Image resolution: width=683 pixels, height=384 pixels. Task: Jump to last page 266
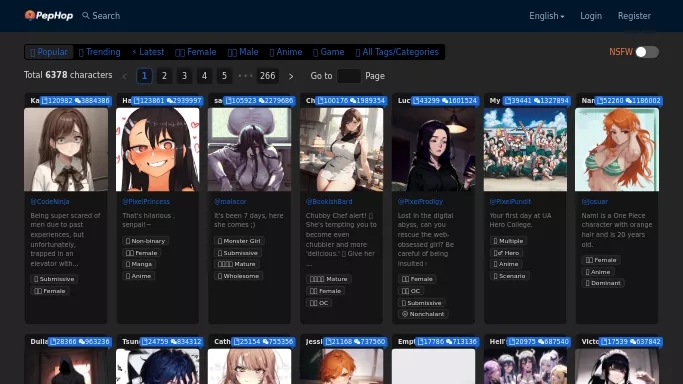(267, 76)
